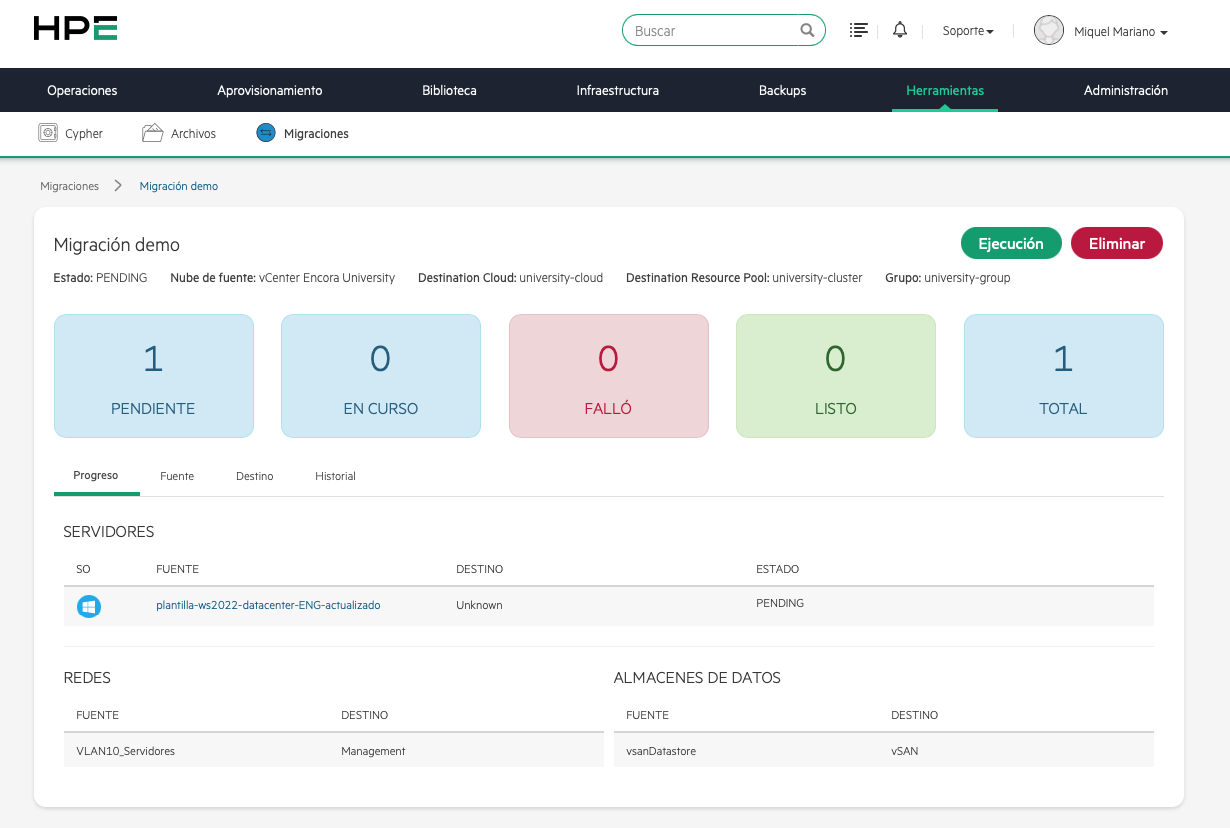Open the Backups menu
Screen dimensions: 1230x828
782,90
